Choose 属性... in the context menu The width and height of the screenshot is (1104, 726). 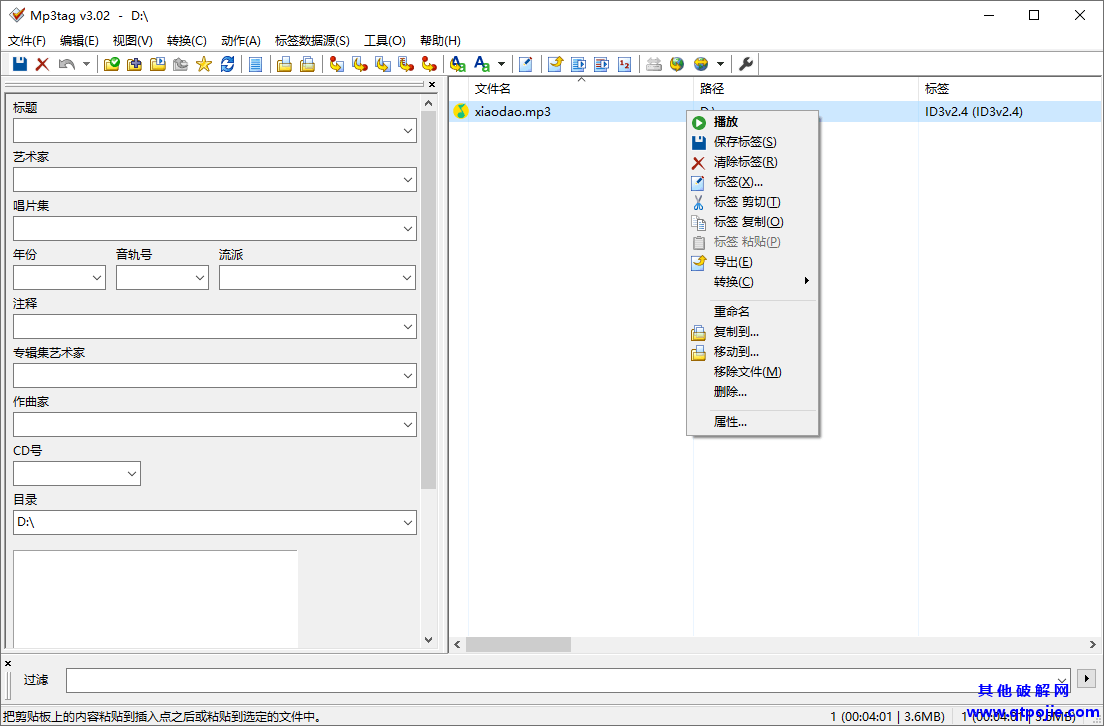[752, 422]
